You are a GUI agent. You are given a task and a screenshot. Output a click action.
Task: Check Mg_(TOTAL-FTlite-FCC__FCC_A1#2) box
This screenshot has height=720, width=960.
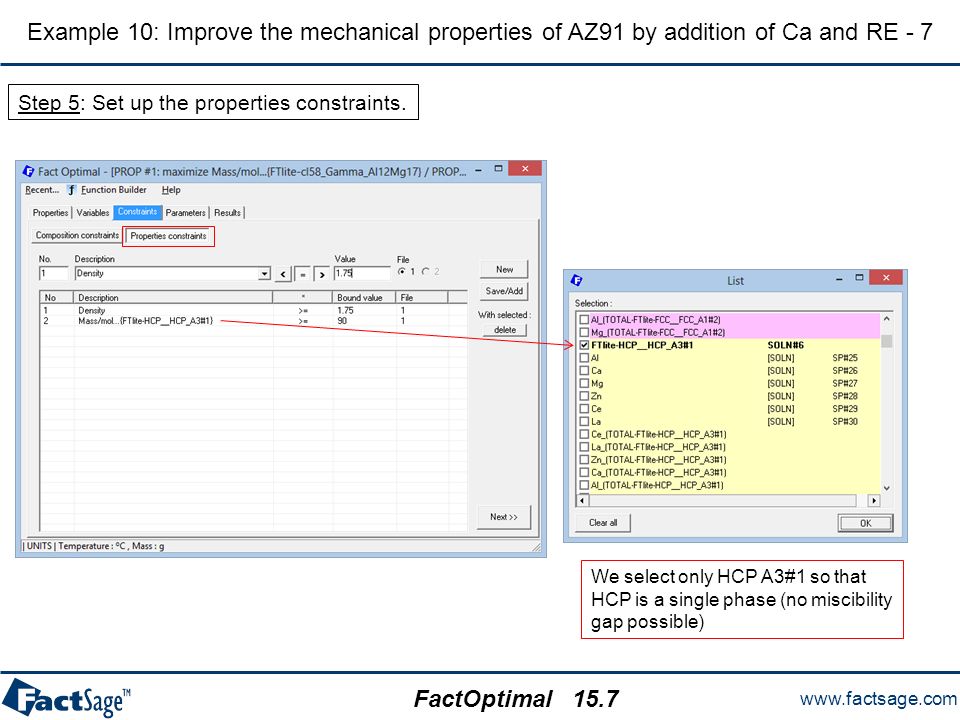point(584,332)
